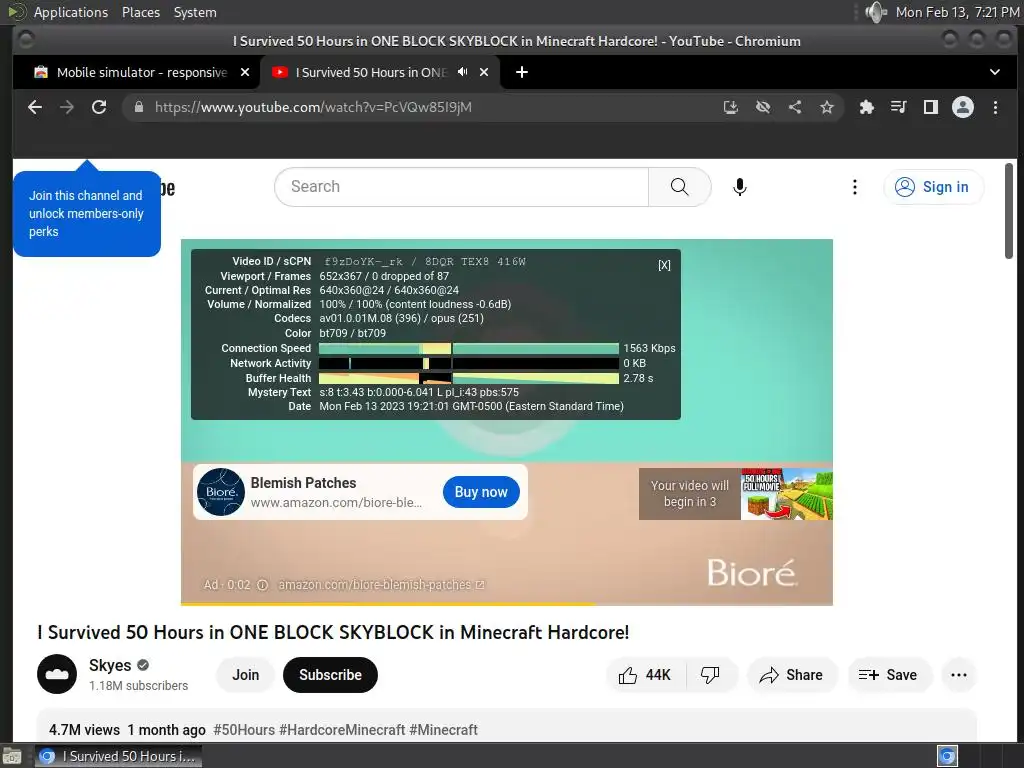The height and width of the screenshot is (768, 1024).
Task: Click the yellow ad progress bar
Action: [388, 603]
